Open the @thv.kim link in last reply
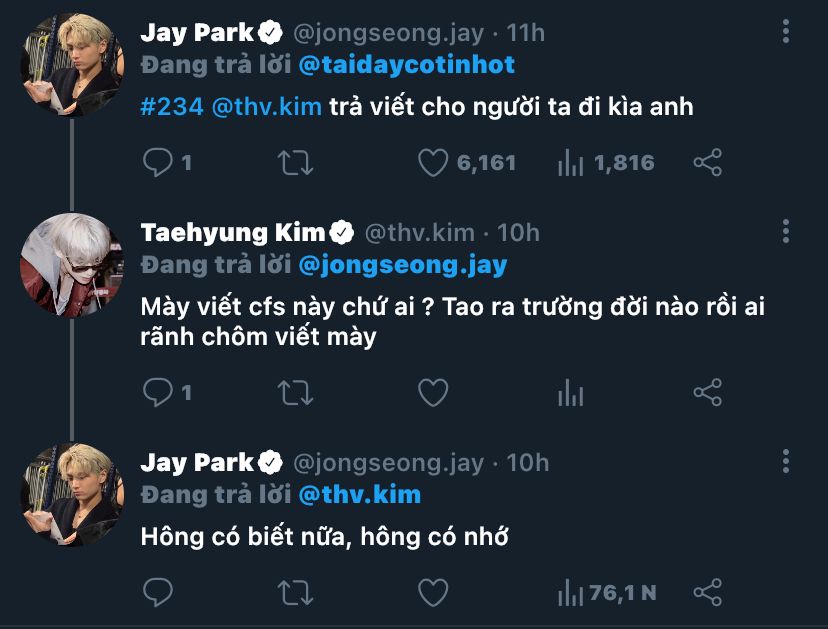828x629 pixels. [360, 495]
